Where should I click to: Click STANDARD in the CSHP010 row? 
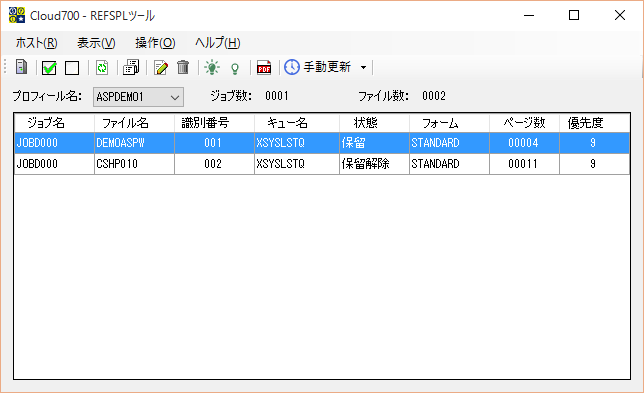coord(449,164)
